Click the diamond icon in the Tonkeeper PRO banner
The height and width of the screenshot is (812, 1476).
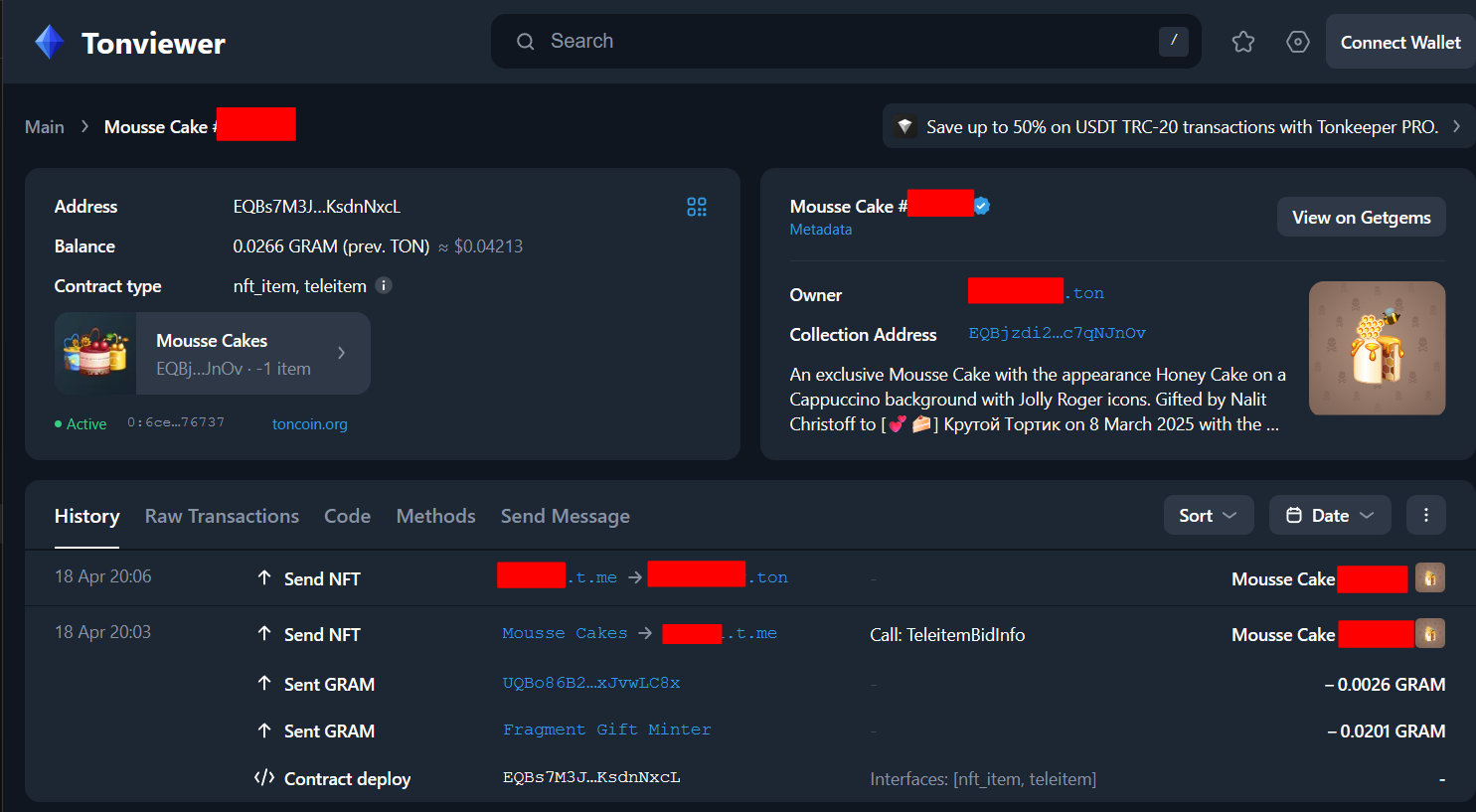(904, 127)
